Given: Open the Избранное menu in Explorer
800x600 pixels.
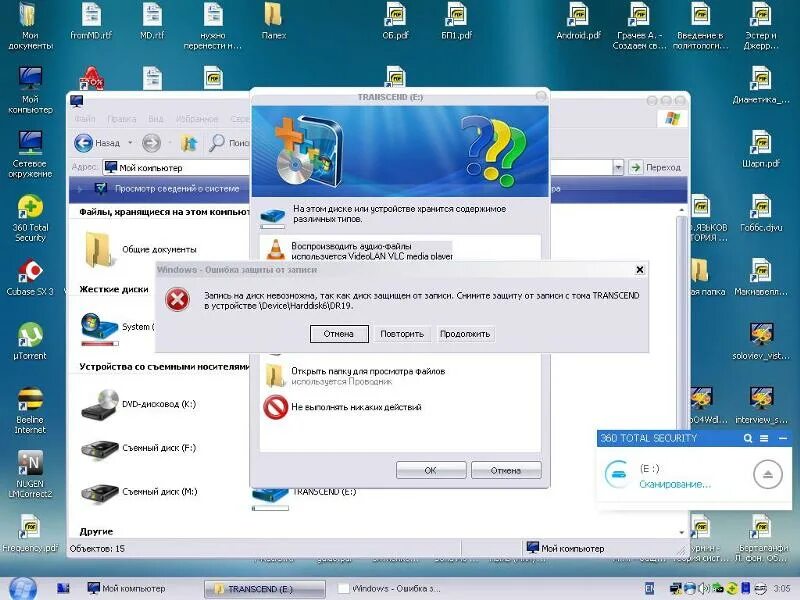Looking at the screenshot, I should click(196, 118).
